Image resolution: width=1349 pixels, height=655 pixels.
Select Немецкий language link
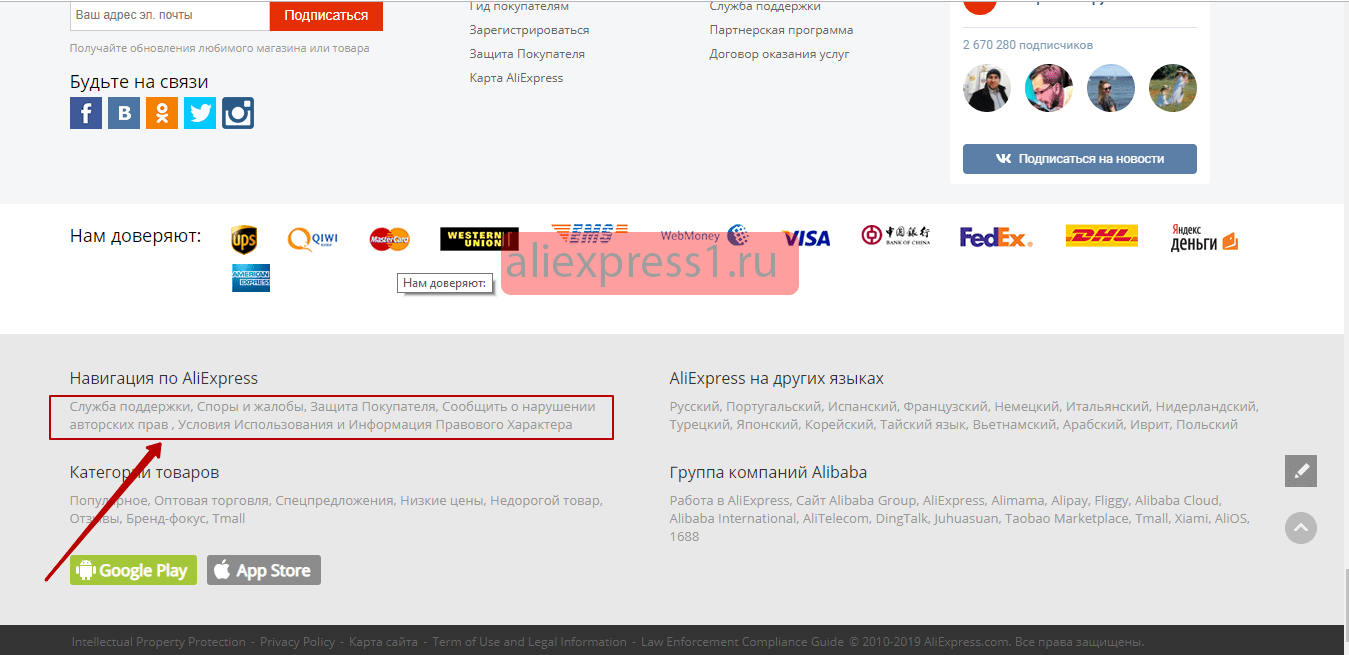pyautogui.click(x=1026, y=406)
